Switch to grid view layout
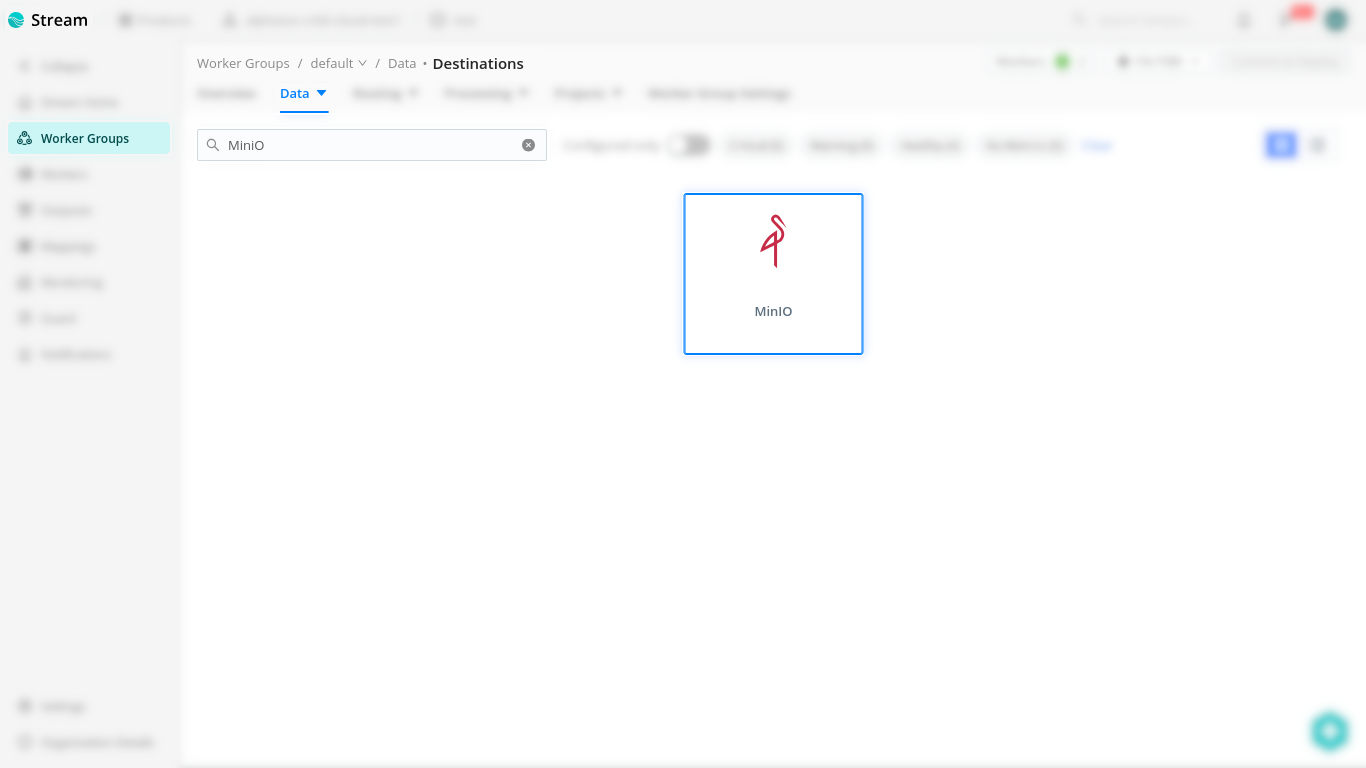The width and height of the screenshot is (1366, 768). tap(1280, 145)
